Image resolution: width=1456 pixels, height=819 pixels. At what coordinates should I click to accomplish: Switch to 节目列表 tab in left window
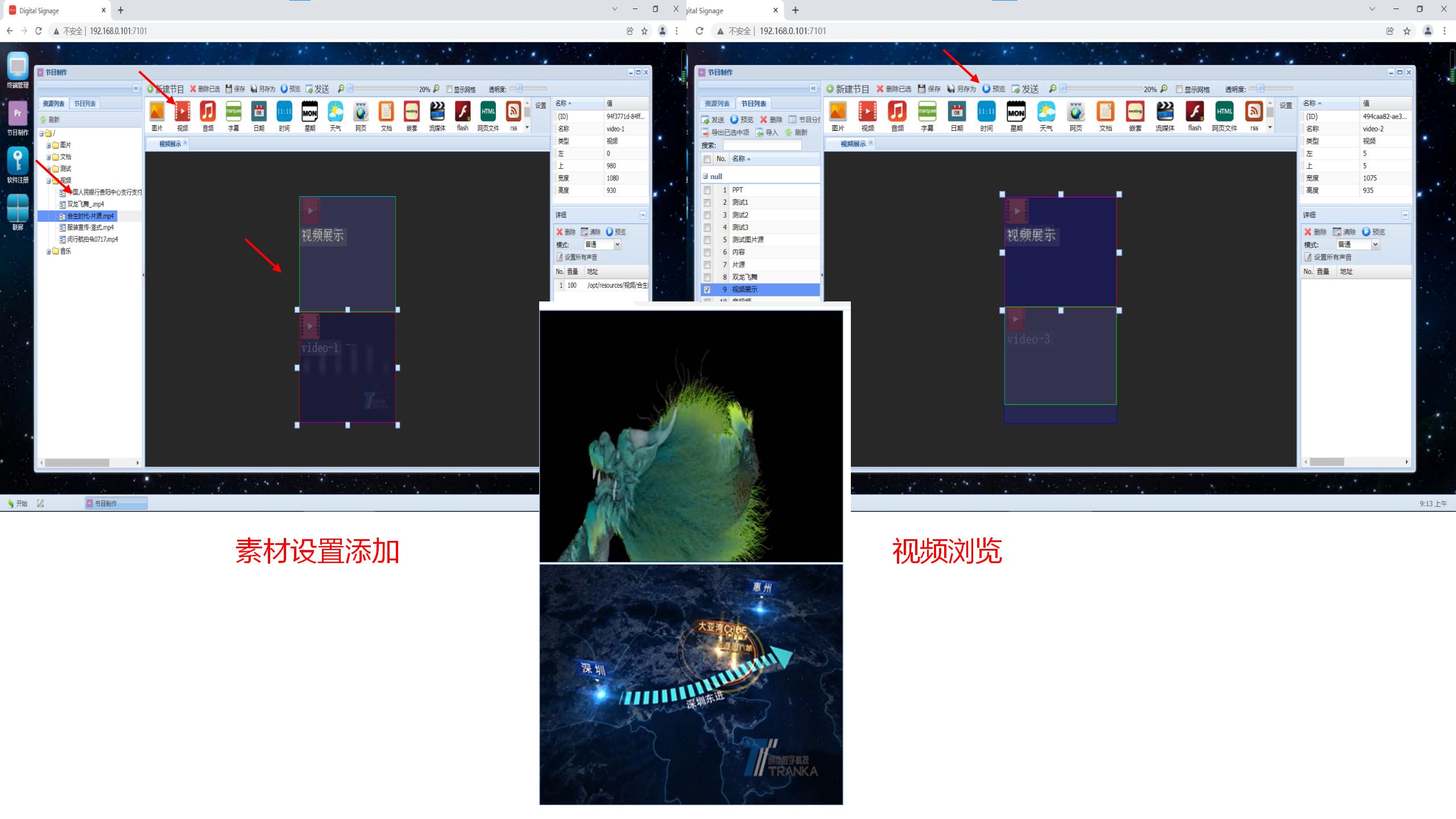85,104
